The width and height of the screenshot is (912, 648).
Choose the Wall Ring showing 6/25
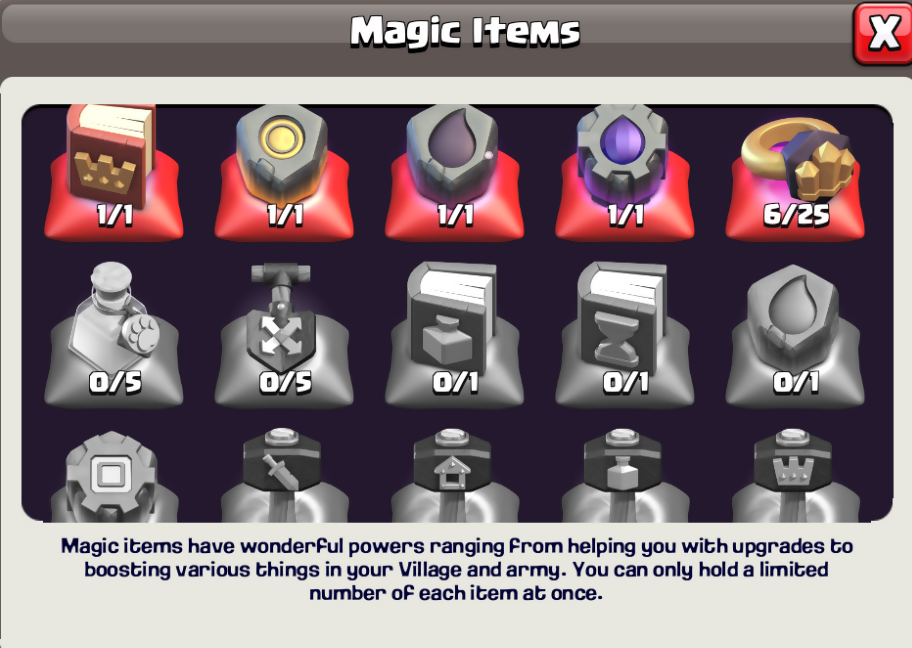coord(797,159)
